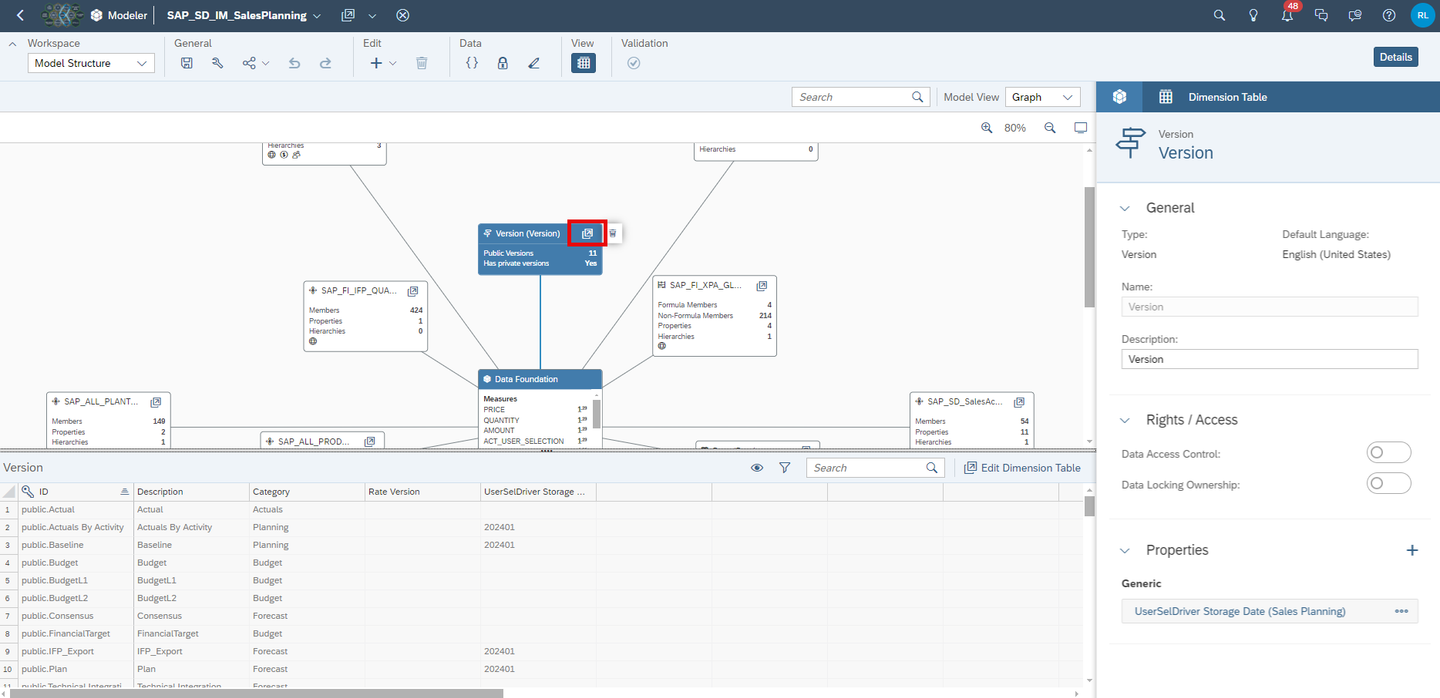Delete the Version node via its trash icon

(x=613, y=233)
